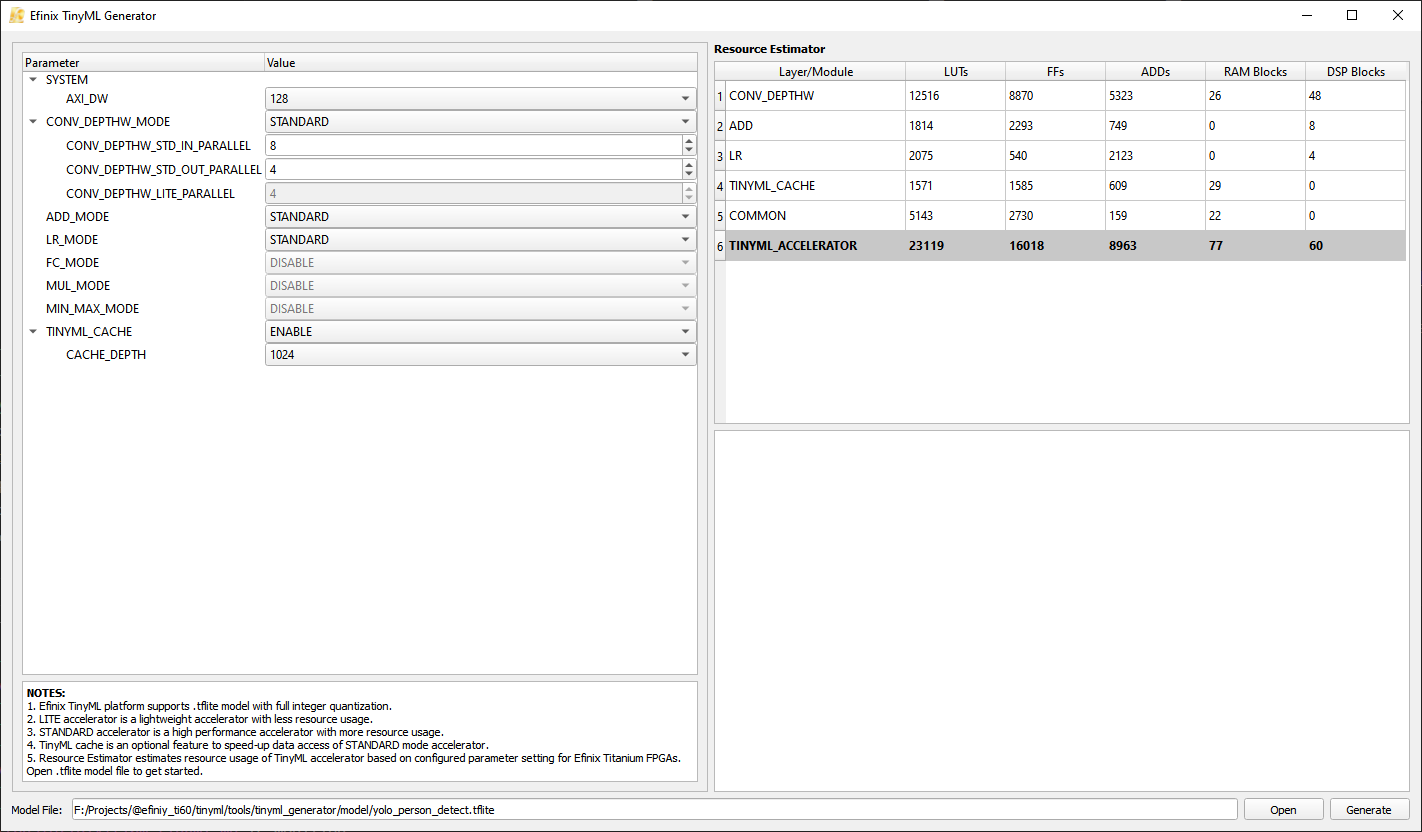Select row header 6 in Resource Estimator
This screenshot has width=1422, height=832.
point(720,246)
